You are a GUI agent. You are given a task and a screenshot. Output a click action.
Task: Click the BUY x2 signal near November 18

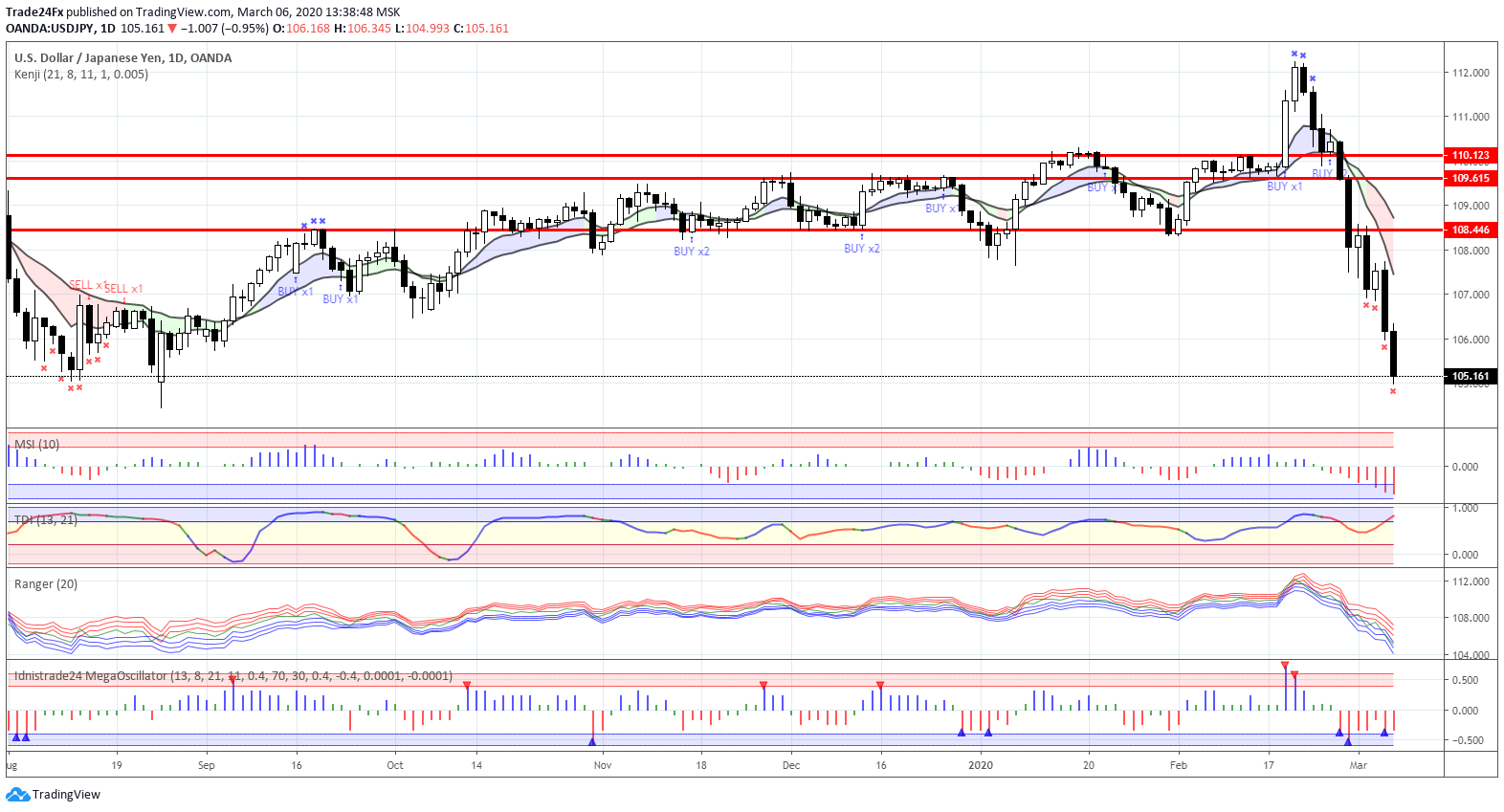(x=692, y=252)
